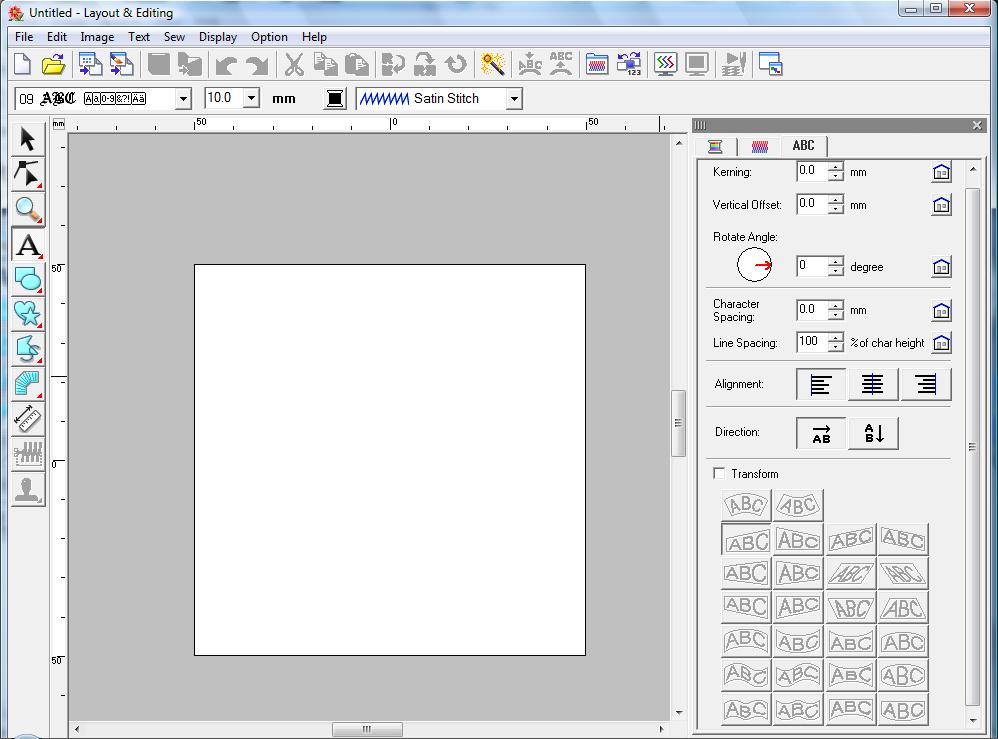Open the Display menu
The width and height of the screenshot is (998, 739).
(x=218, y=37)
